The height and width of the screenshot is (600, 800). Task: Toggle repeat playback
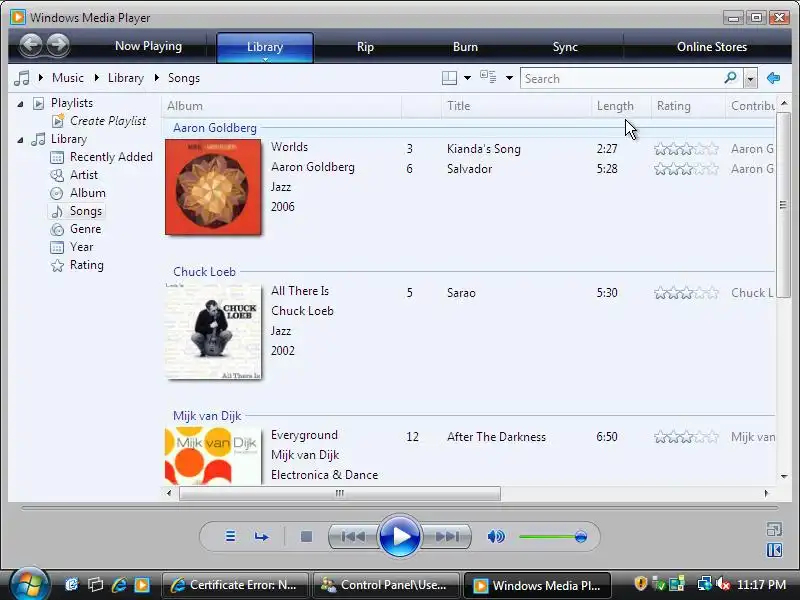[x=261, y=536]
